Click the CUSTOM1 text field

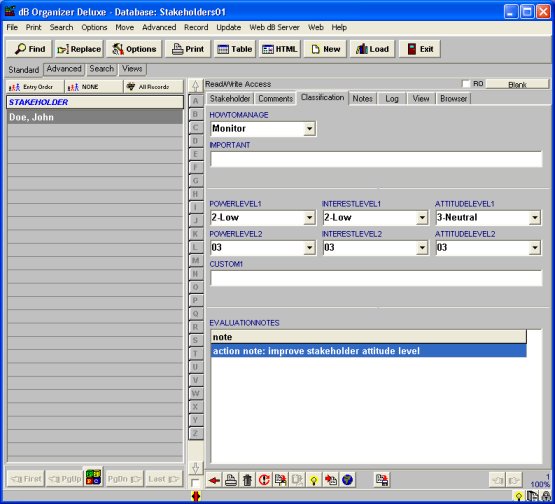click(376, 278)
